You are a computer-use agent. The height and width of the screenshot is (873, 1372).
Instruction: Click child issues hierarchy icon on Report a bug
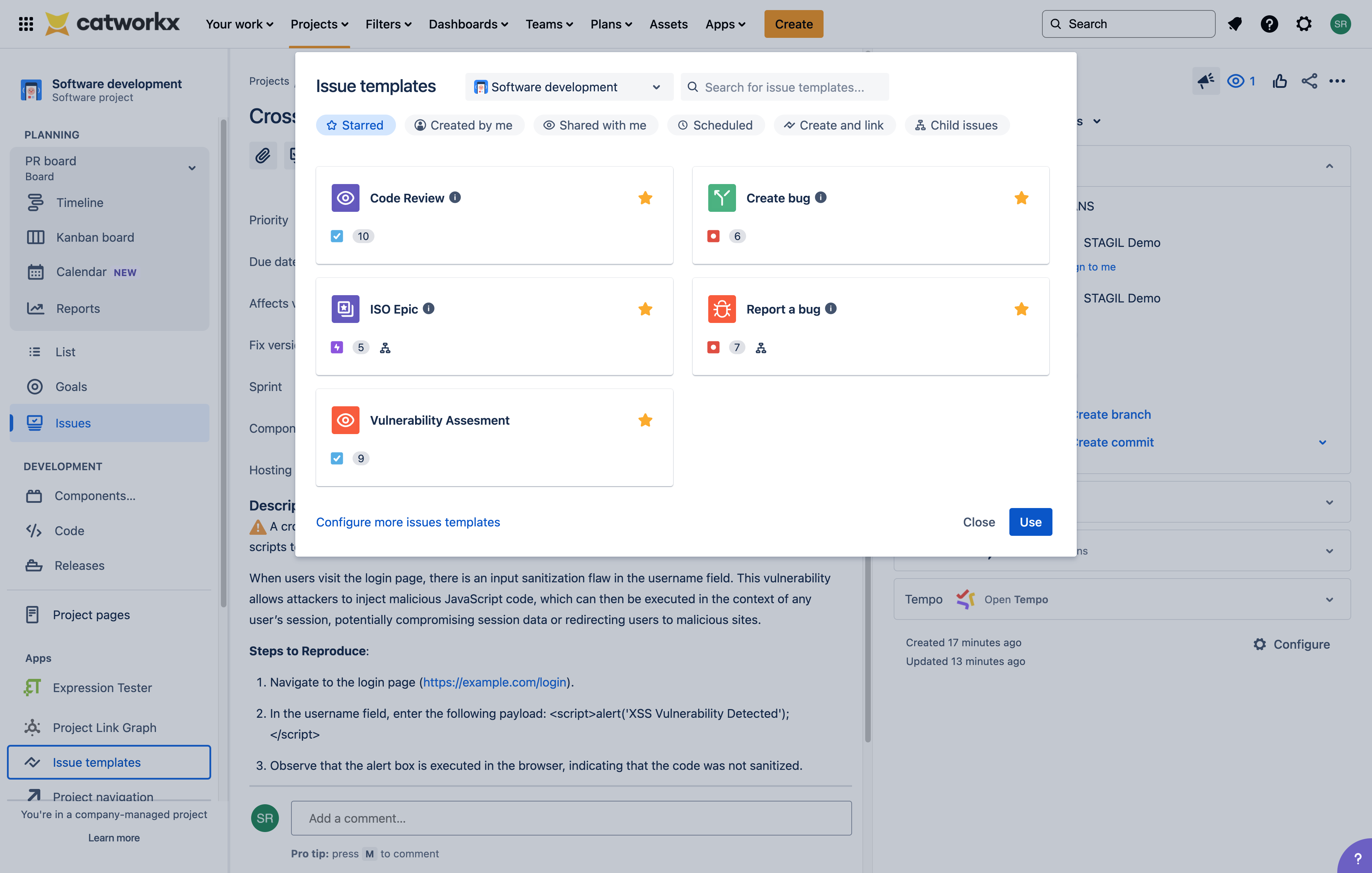pos(761,347)
